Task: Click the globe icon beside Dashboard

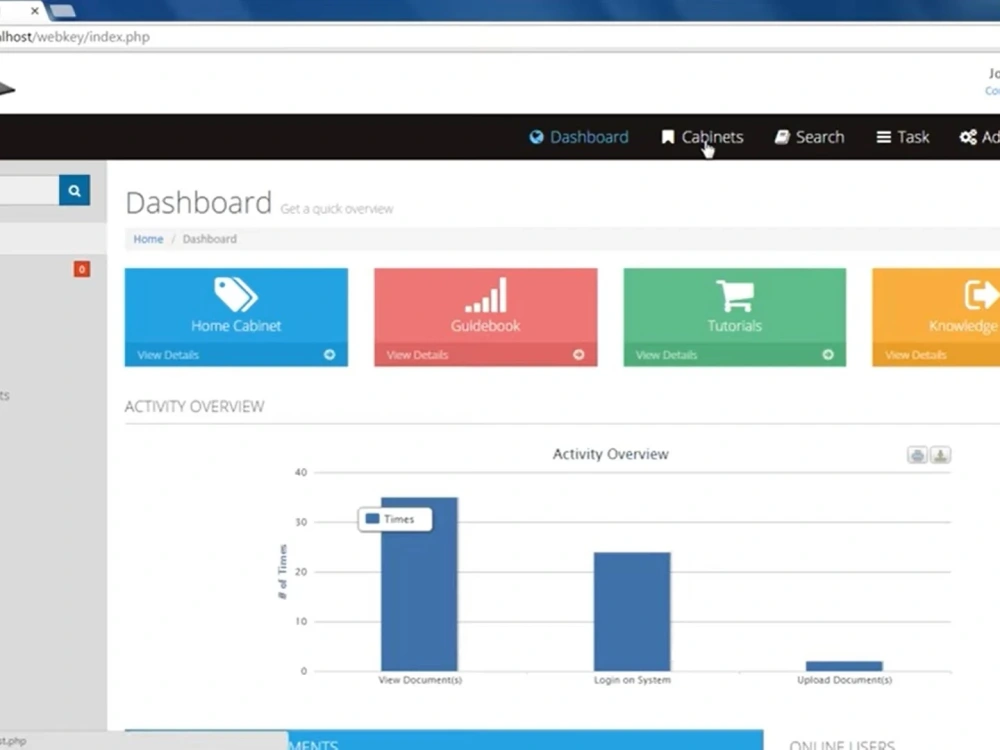Action: 536,137
